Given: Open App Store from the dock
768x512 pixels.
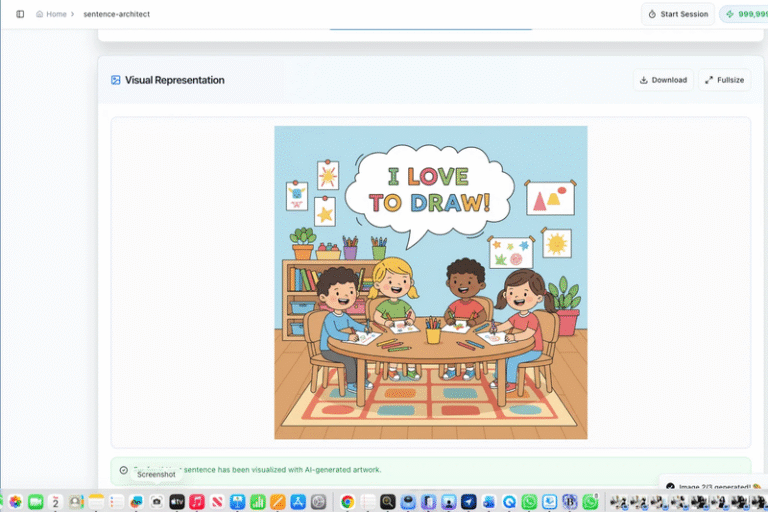Looking at the screenshot, I should pyautogui.click(x=298, y=502).
